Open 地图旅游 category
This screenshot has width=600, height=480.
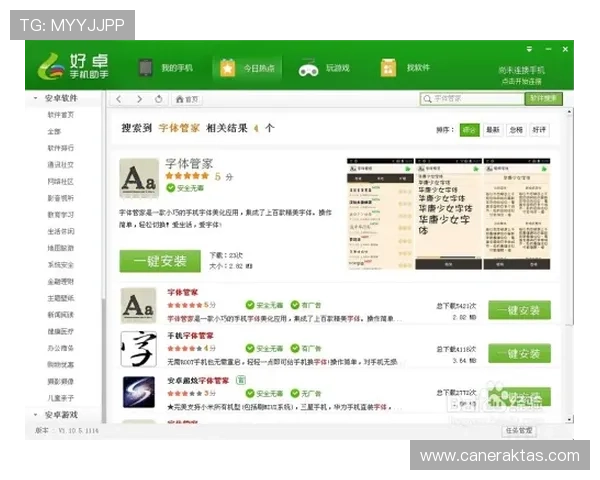click(x=60, y=248)
